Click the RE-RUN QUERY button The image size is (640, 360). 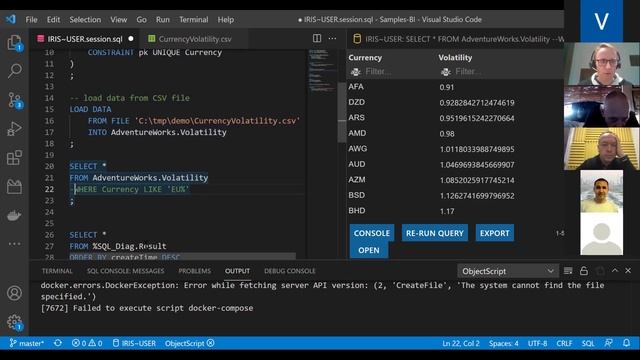[435, 233]
